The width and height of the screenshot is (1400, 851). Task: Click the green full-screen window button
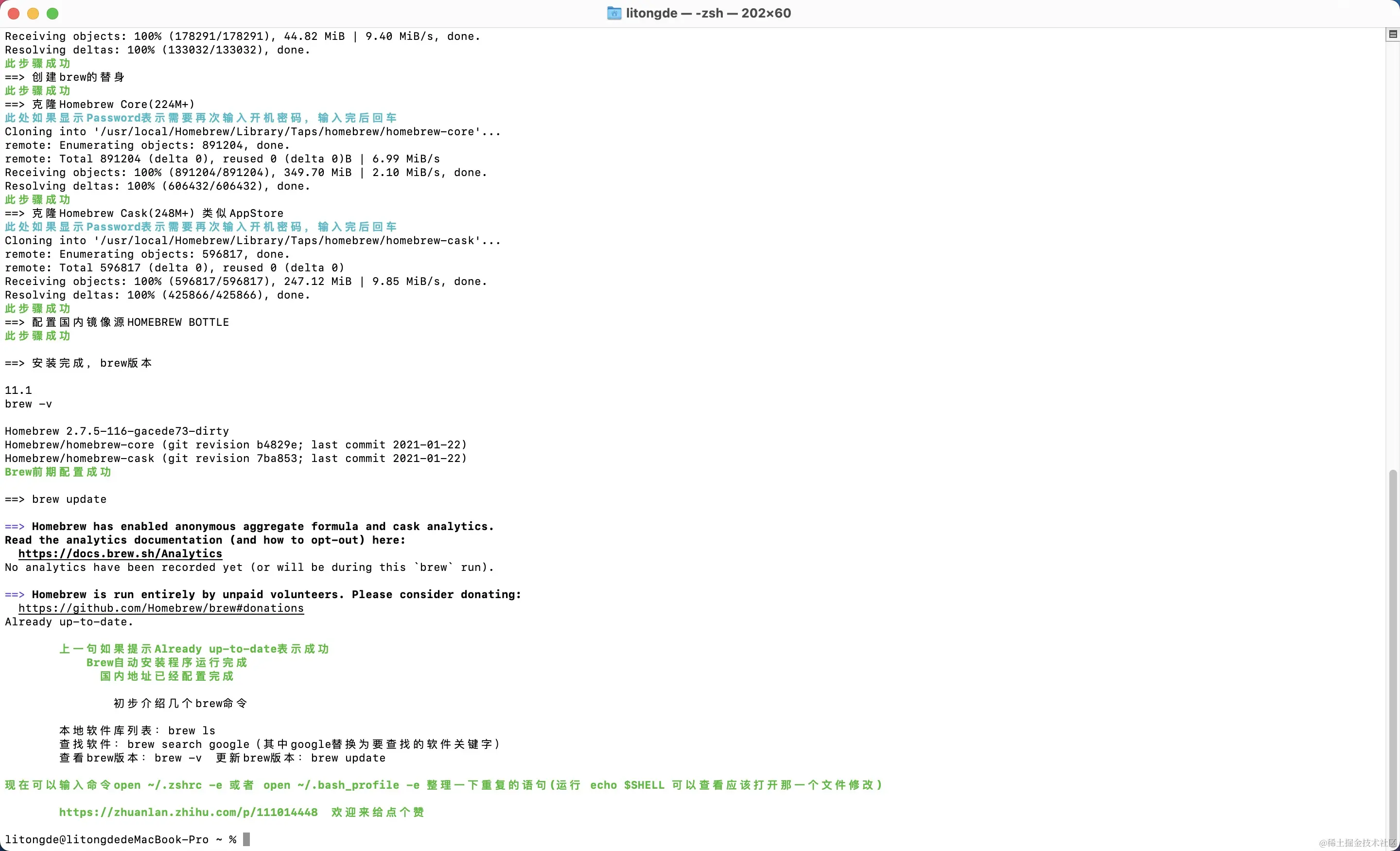[52, 13]
